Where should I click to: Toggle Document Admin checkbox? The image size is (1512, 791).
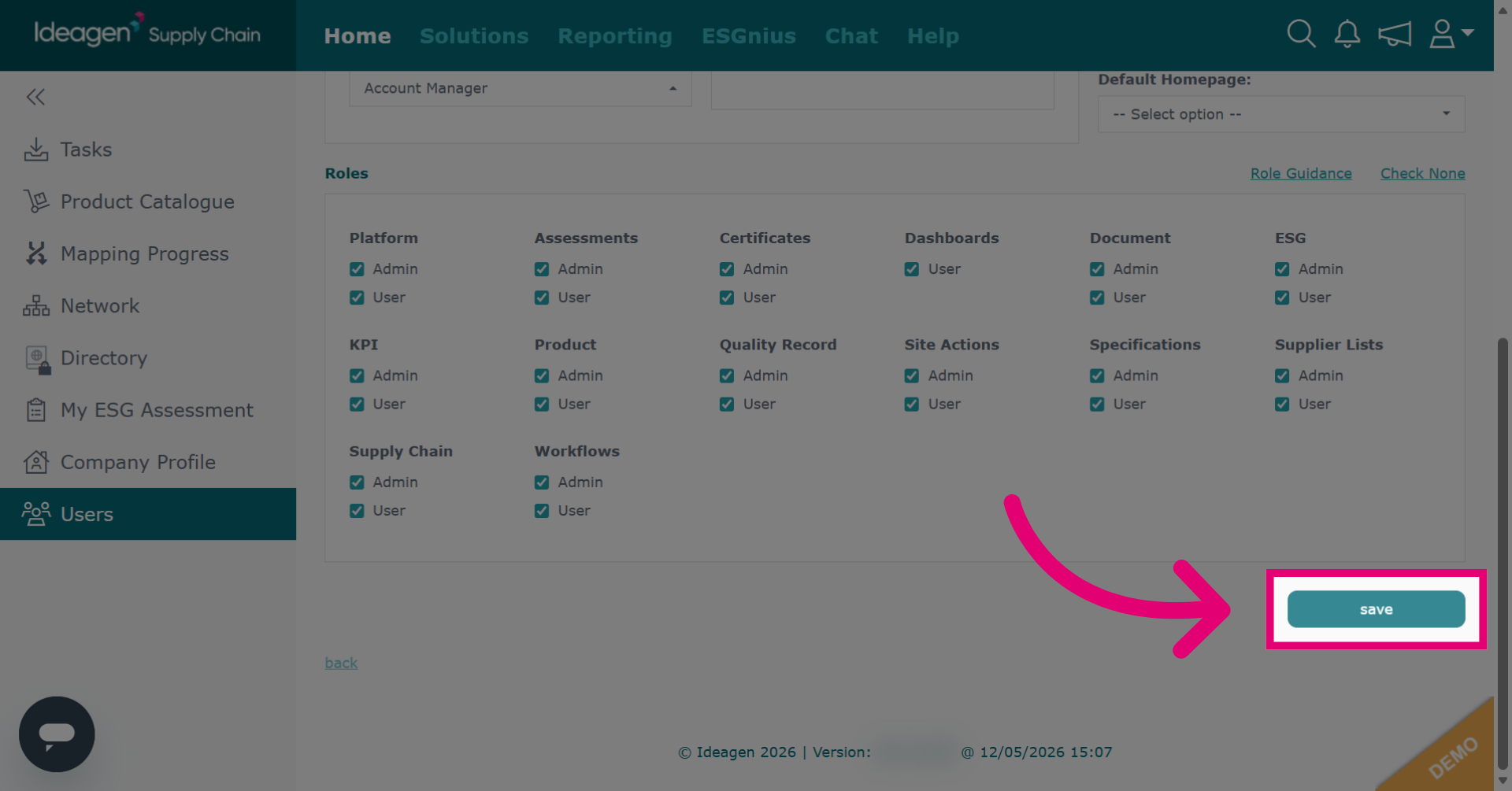pos(1097,269)
